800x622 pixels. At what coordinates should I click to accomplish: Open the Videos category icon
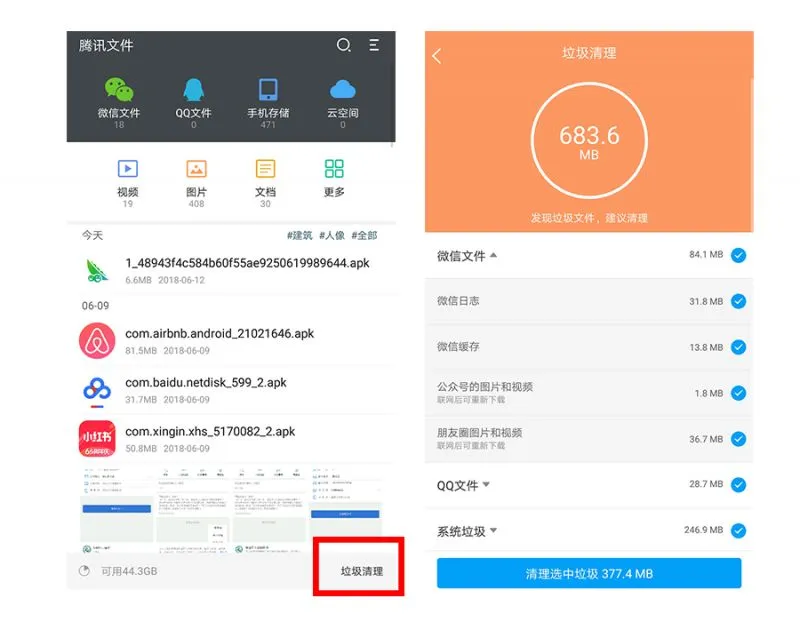[128, 168]
